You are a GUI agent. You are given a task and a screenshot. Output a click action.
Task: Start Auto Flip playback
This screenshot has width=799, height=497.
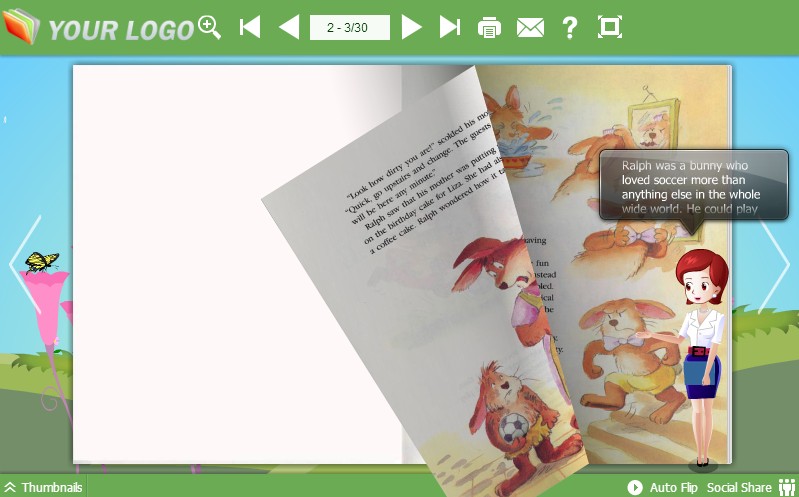pyautogui.click(x=662, y=487)
